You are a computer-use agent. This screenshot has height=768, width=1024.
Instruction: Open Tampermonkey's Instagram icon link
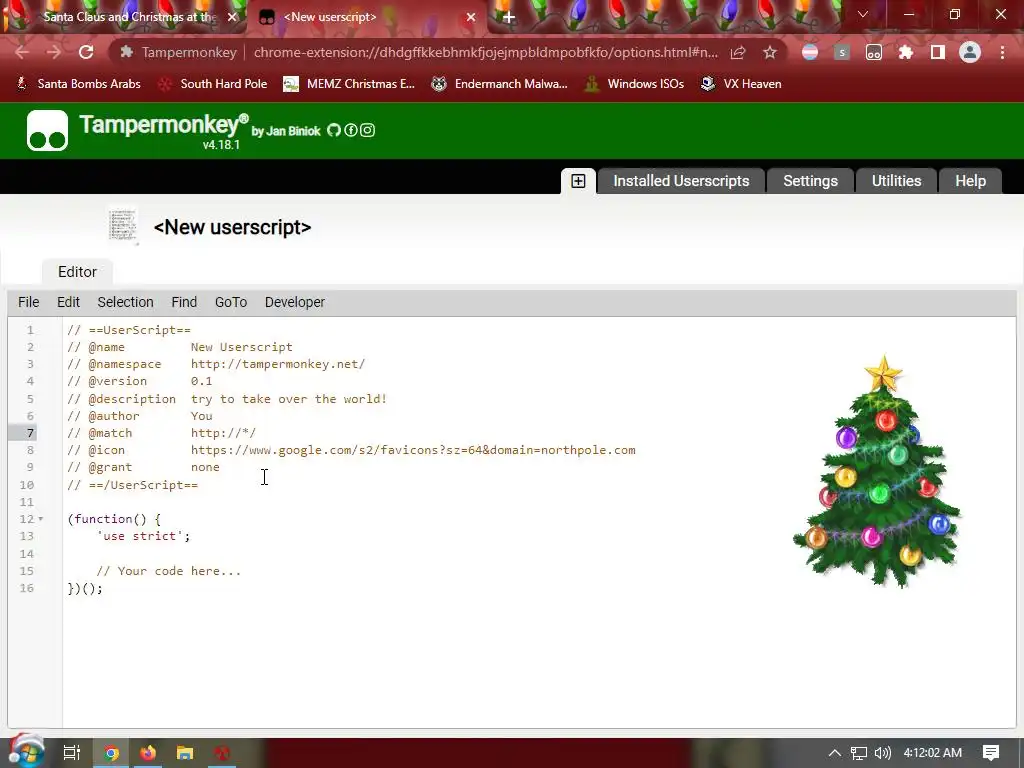(x=368, y=130)
